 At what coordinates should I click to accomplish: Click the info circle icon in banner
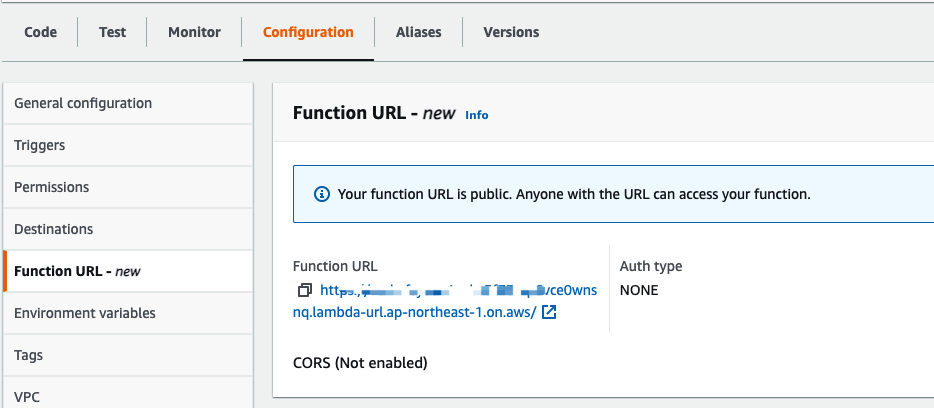(x=321, y=194)
